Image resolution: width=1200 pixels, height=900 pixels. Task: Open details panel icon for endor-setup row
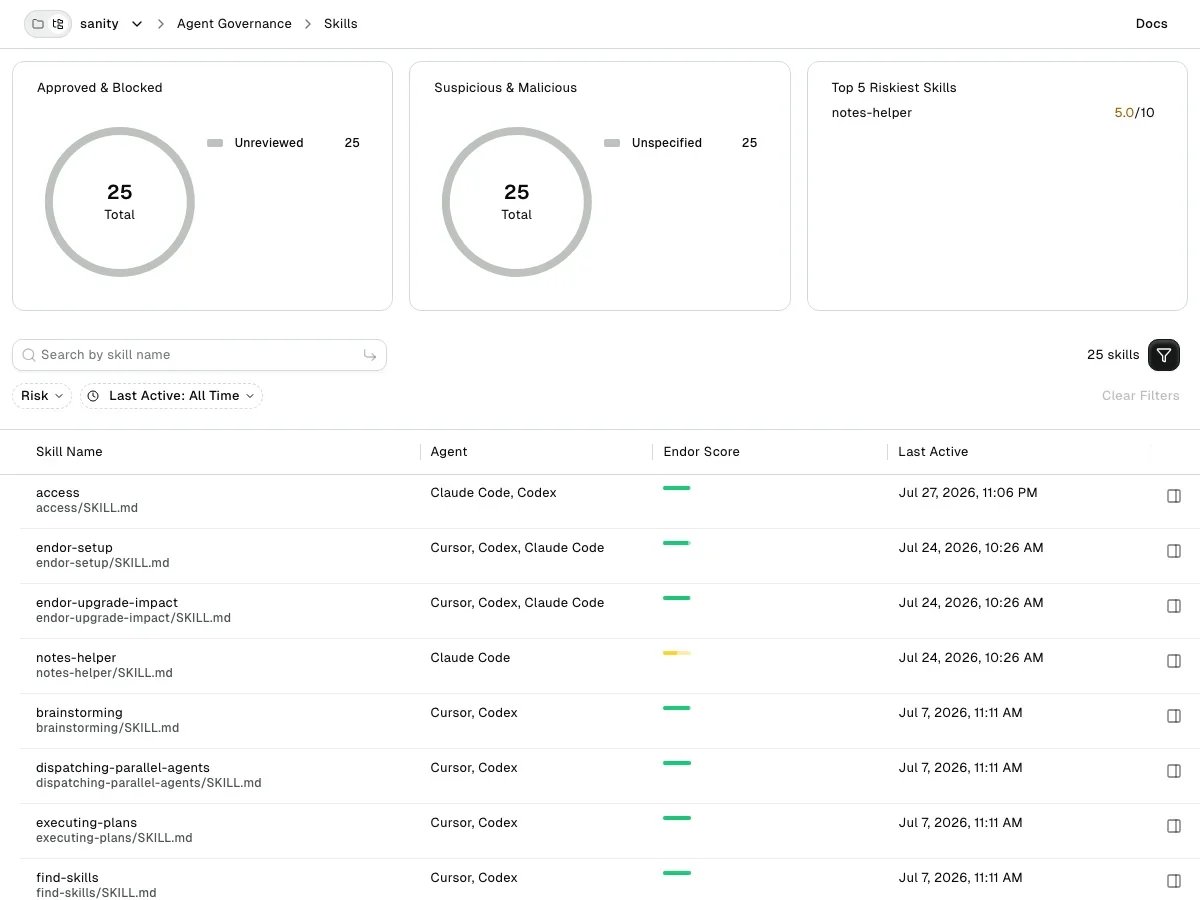tap(1174, 551)
